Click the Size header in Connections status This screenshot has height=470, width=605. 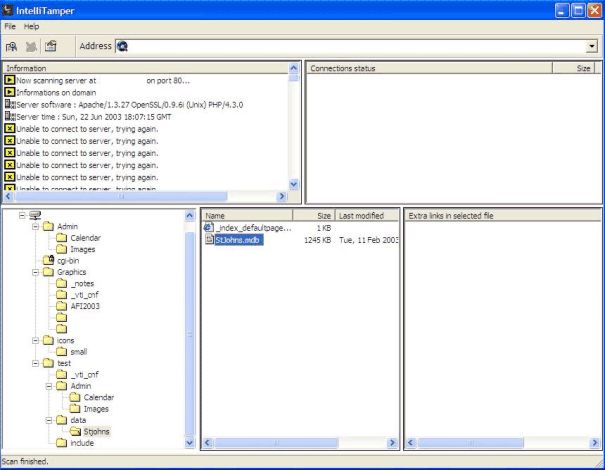pyautogui.click(x=574, y=68)
